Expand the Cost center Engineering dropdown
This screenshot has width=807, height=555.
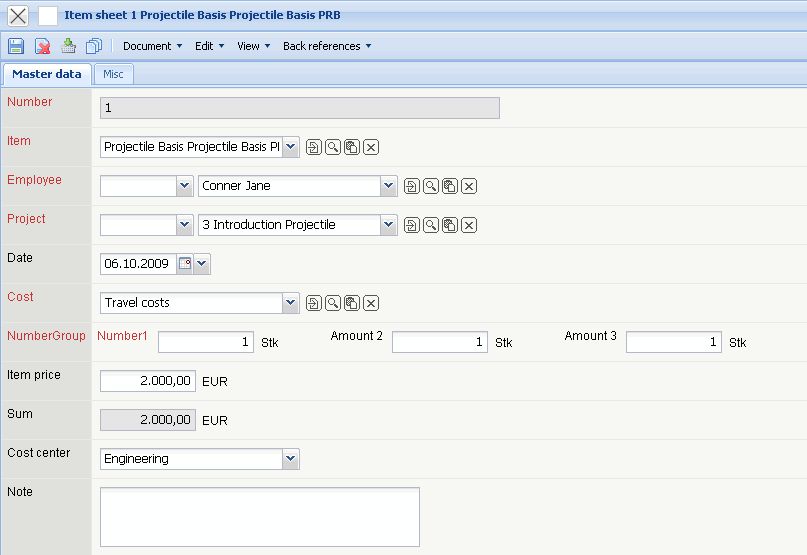tap(290, 459)
